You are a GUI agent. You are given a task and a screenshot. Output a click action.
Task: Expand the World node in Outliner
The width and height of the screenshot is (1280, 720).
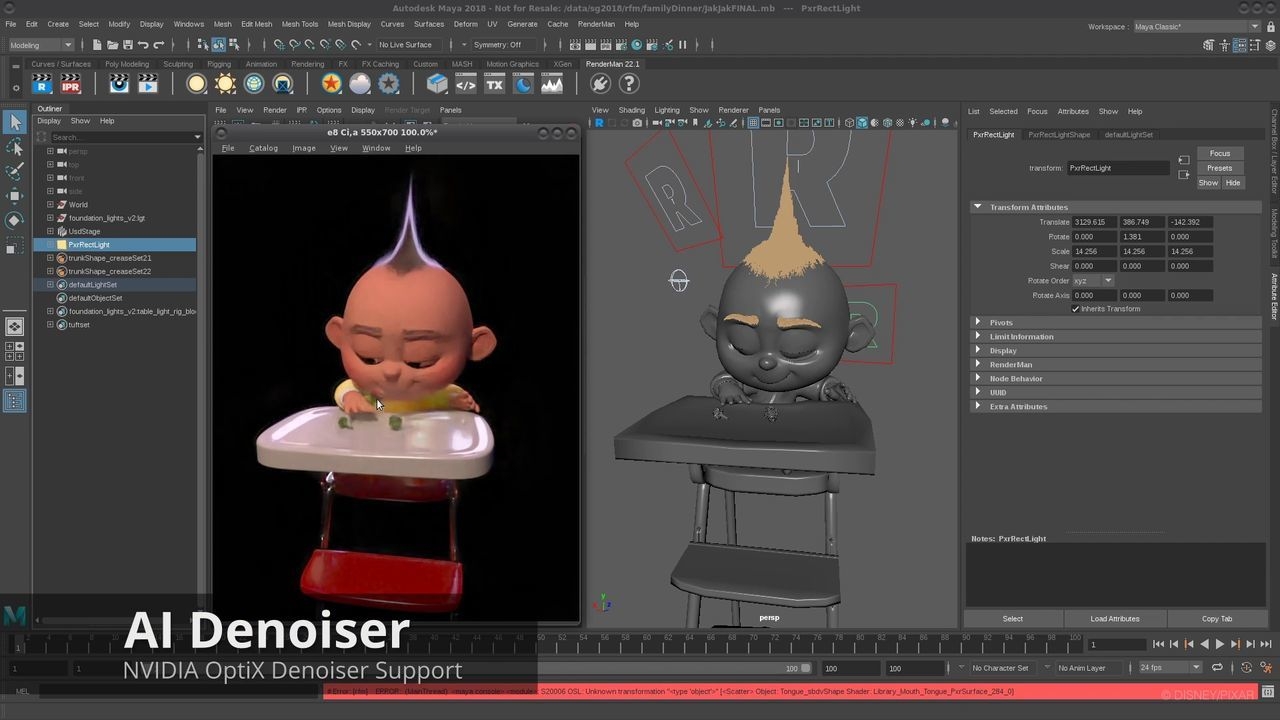50,204
